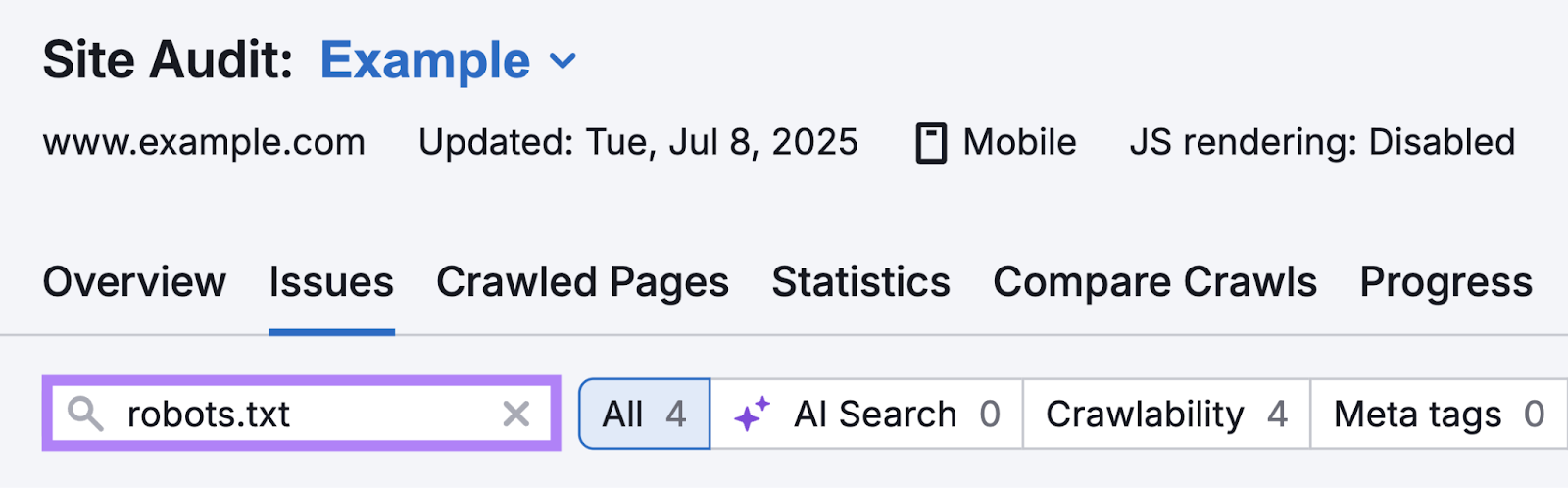1568x488 pixels.
Task: Select the All issues filter
Action: (644, 415)
